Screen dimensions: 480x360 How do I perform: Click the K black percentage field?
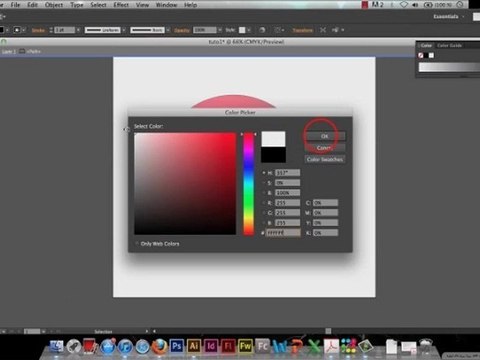[x=325, y=233]
